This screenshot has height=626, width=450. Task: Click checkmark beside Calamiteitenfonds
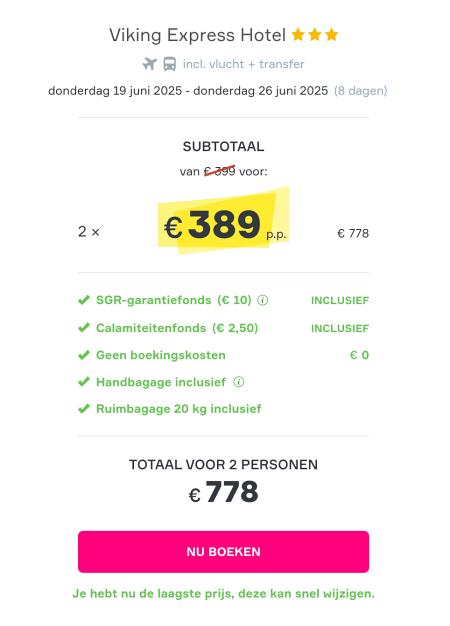pyautogui.click(x=84, y=328)
